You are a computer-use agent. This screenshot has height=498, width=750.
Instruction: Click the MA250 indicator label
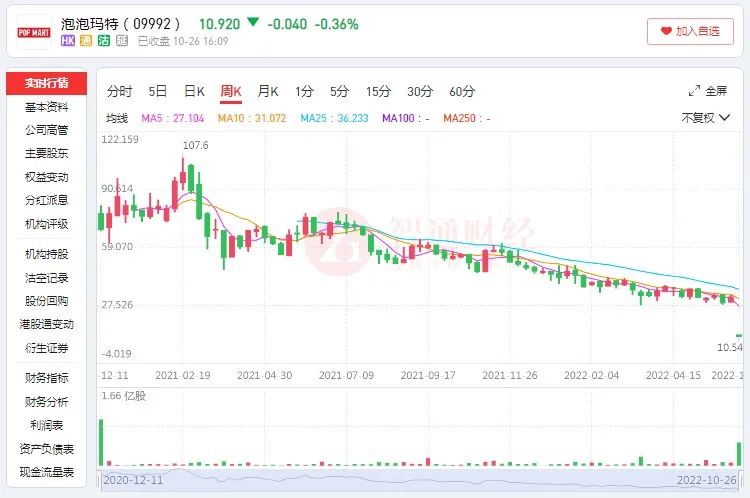coord(467,118)
